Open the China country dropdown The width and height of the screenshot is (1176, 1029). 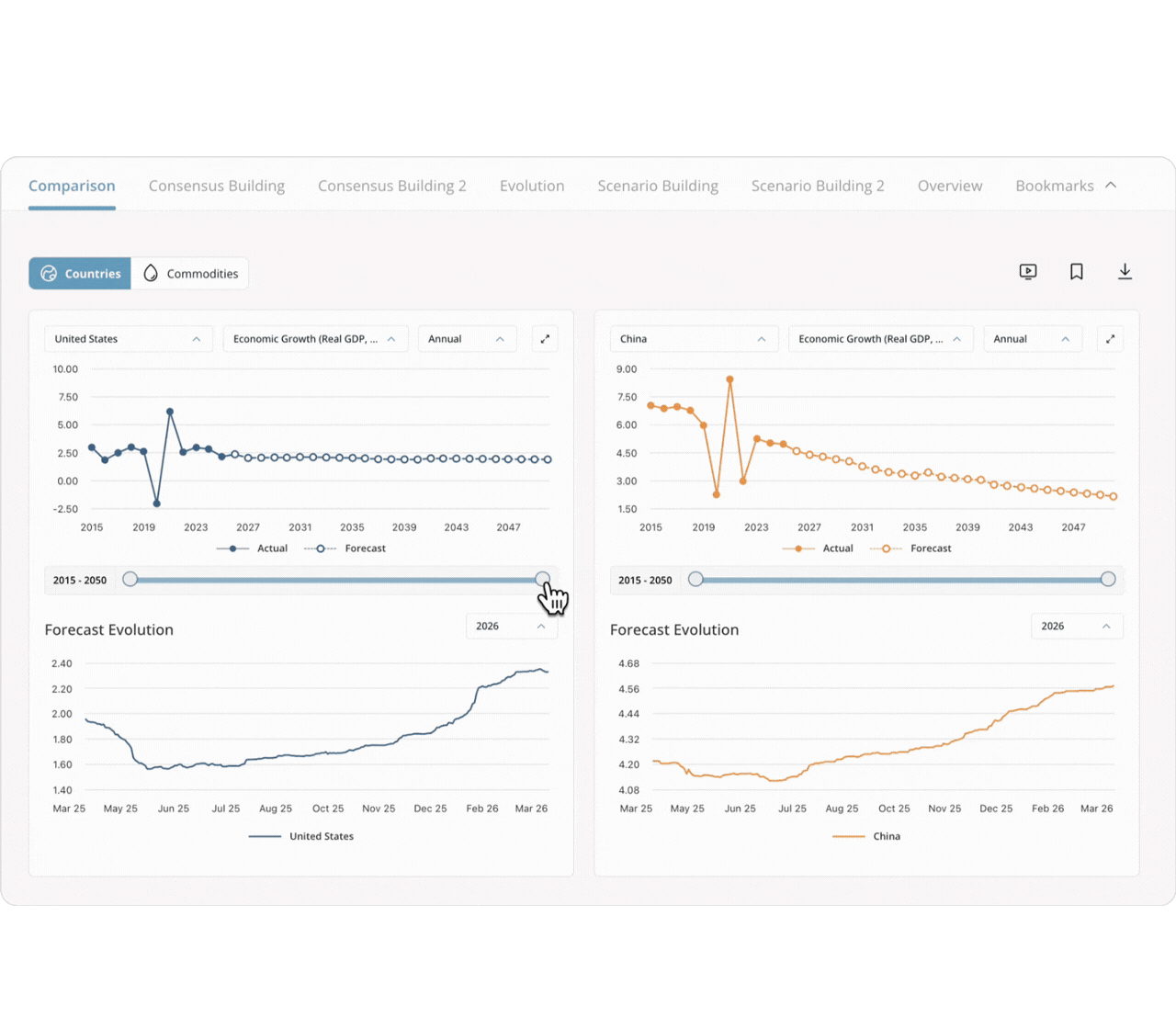click(x=694, y=339)
